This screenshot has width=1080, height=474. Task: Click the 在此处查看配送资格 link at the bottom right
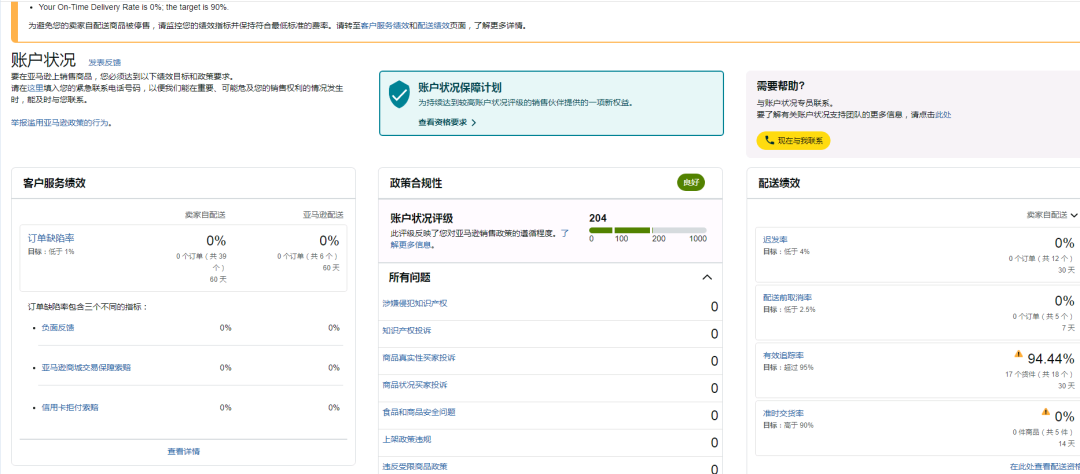[1045, 466]
